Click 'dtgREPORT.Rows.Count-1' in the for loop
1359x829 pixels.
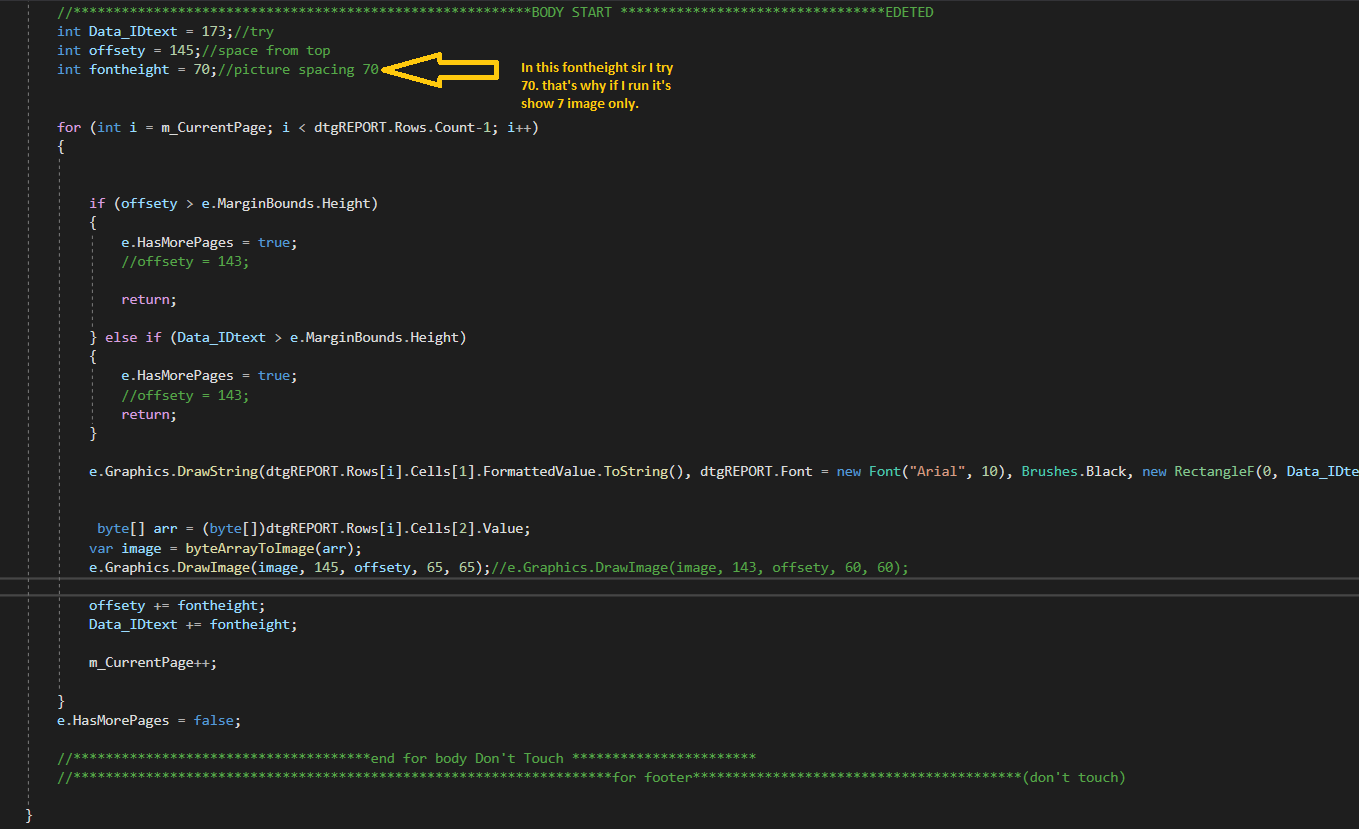pyautogui.click(x=403, y=127)
